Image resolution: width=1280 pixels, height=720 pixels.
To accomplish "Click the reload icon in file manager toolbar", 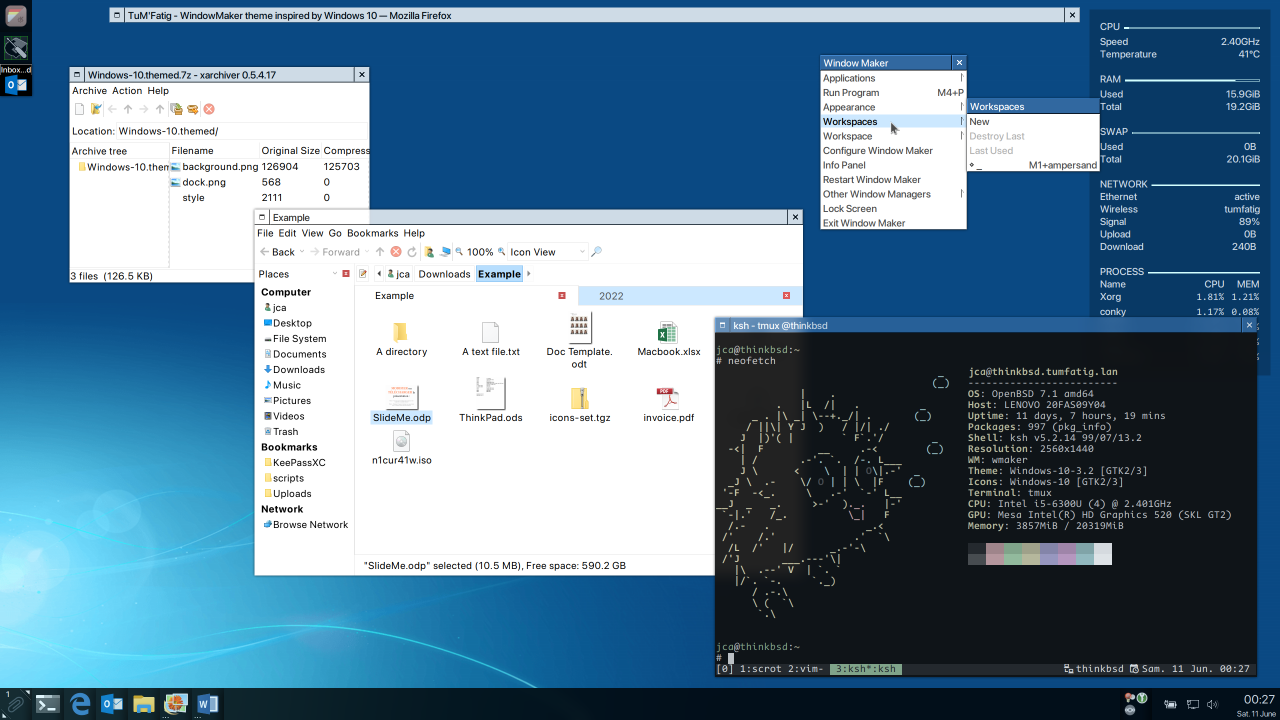I will tap(411, 252).
